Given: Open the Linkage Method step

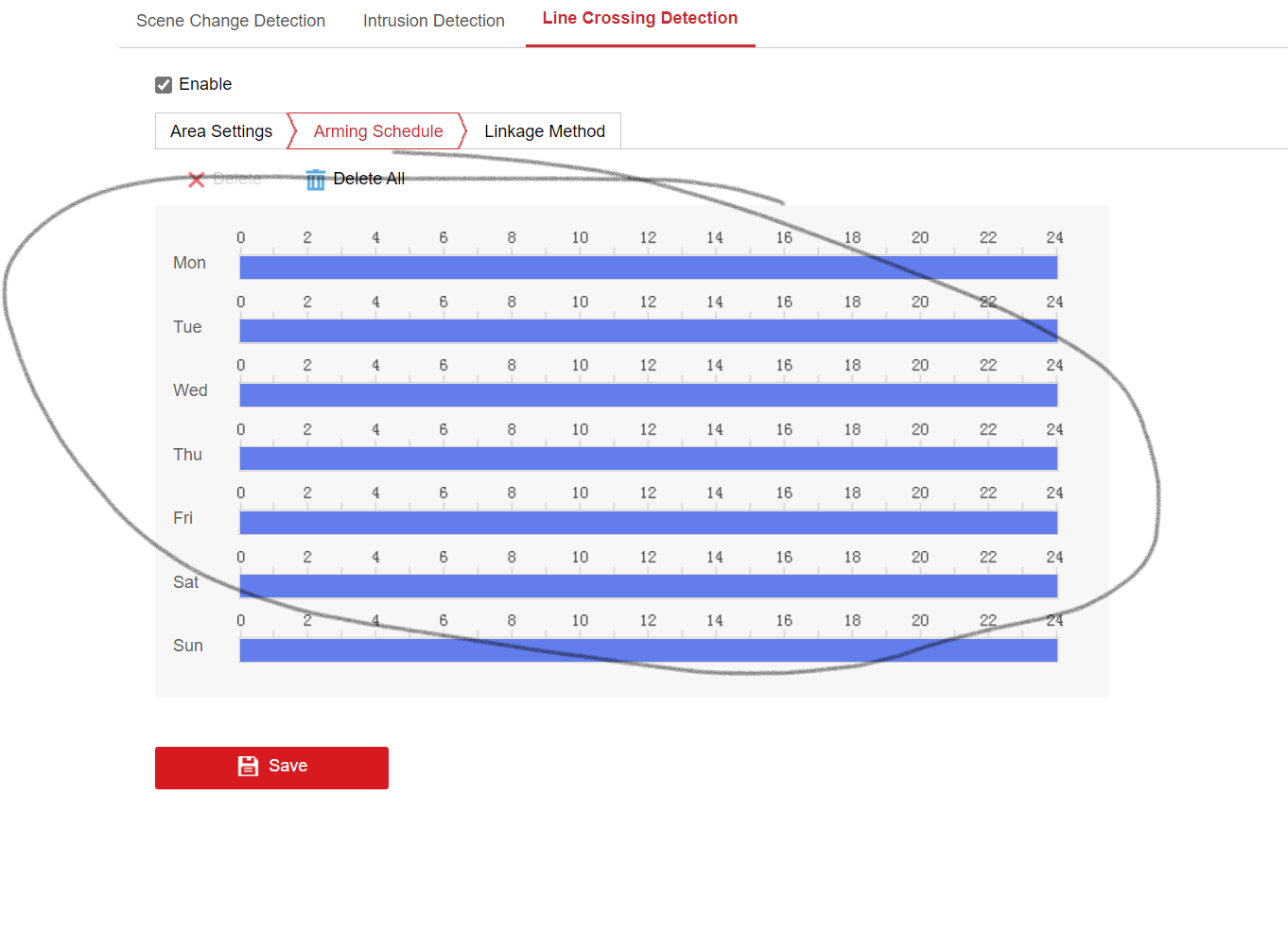Looking at the screenshot, I should tap(544, 131).
